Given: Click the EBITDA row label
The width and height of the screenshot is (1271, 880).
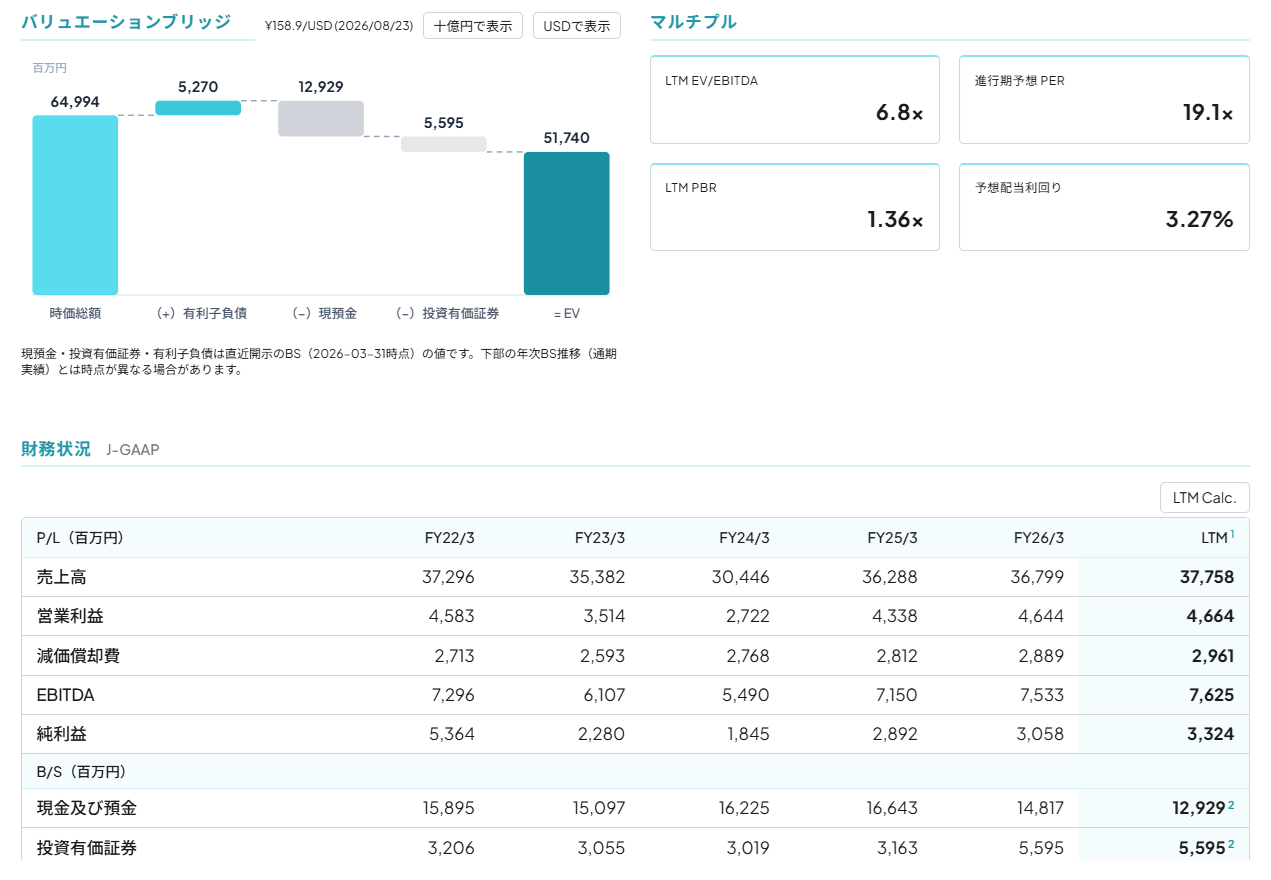Looking at the screenshot, I should [x=65, y=695].
